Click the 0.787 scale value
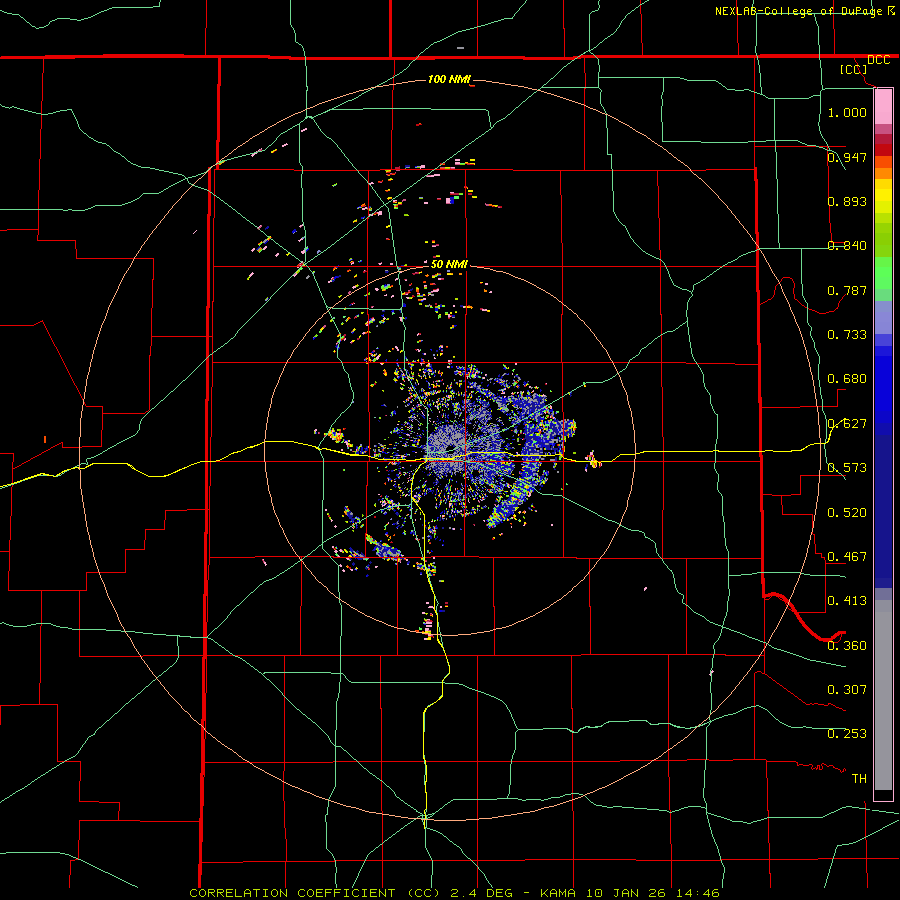Image resolution: width=900 pixels, height=900 pixels. pos(847,290)
